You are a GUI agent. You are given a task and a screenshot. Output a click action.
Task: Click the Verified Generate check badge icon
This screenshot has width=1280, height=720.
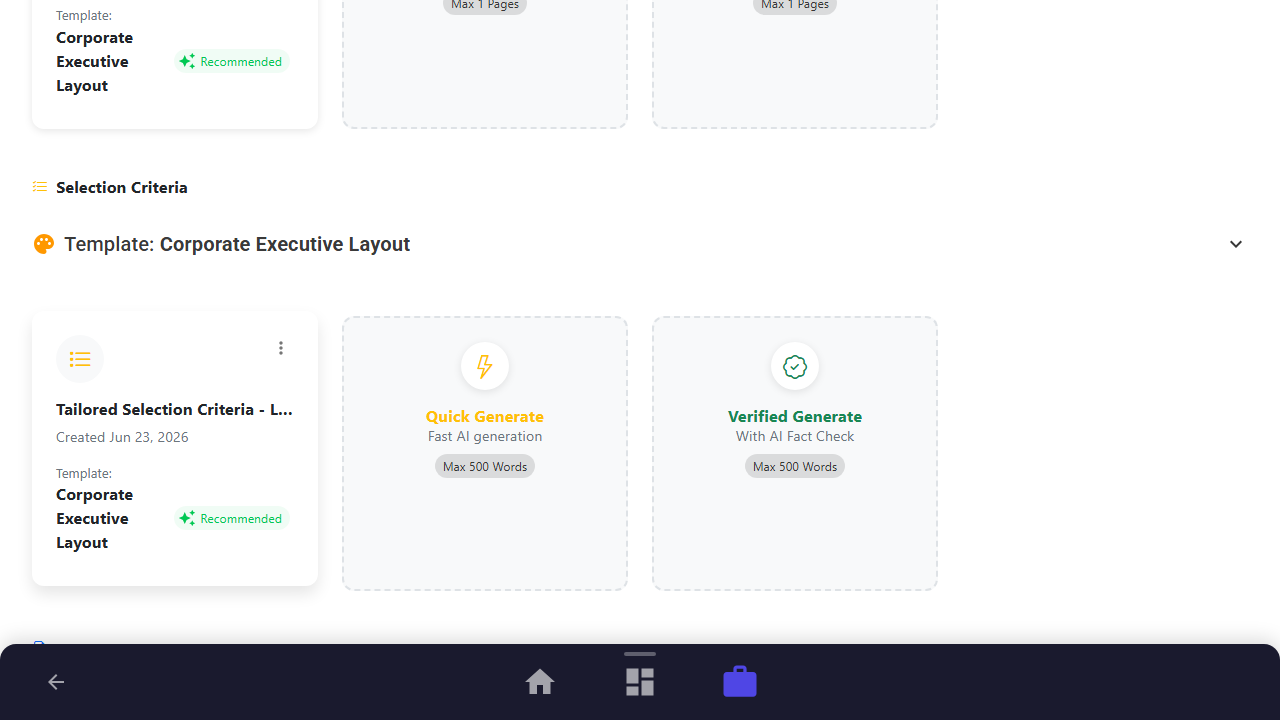795,366
